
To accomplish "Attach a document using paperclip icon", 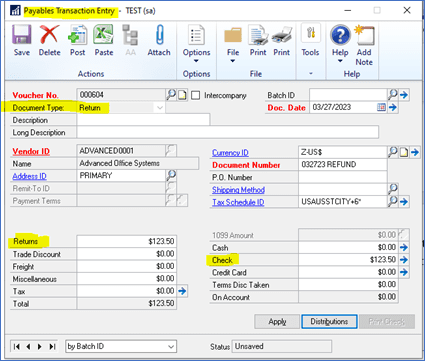I will [159, 35].
